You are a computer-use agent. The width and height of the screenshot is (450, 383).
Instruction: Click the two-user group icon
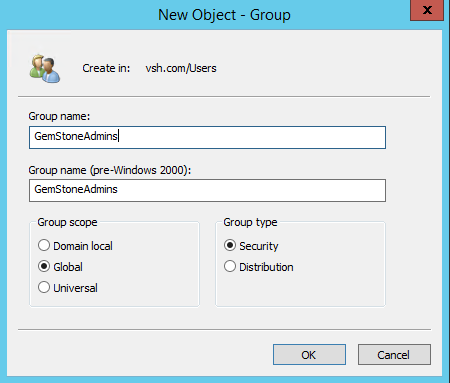click(x=45, y=69)
